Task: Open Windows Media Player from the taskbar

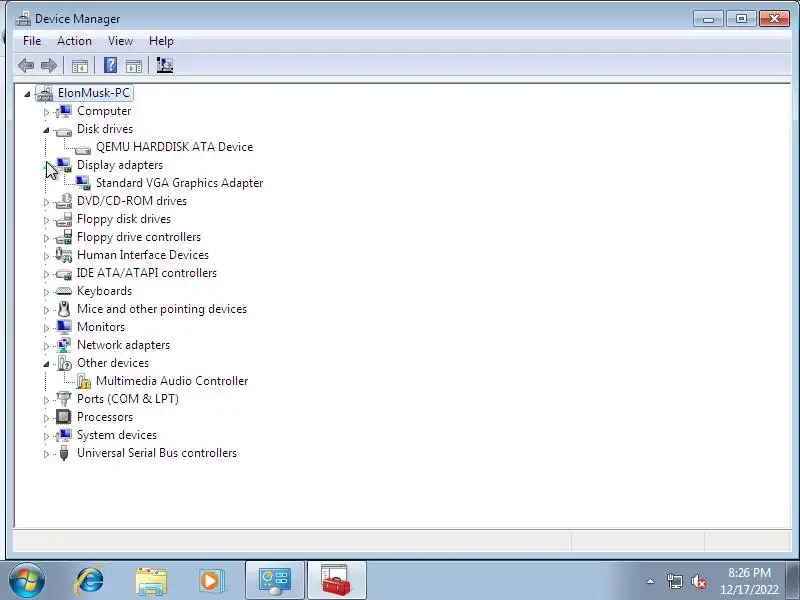Action: click(x=211, y=581)
